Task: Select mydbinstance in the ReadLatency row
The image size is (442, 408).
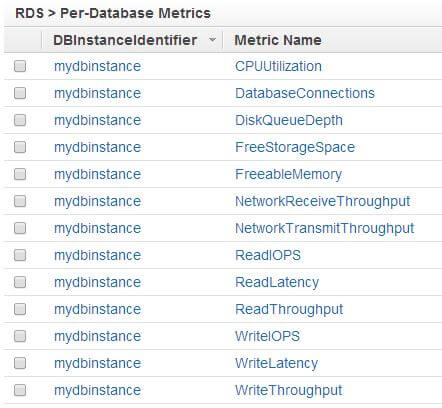Action: (97, 282)
